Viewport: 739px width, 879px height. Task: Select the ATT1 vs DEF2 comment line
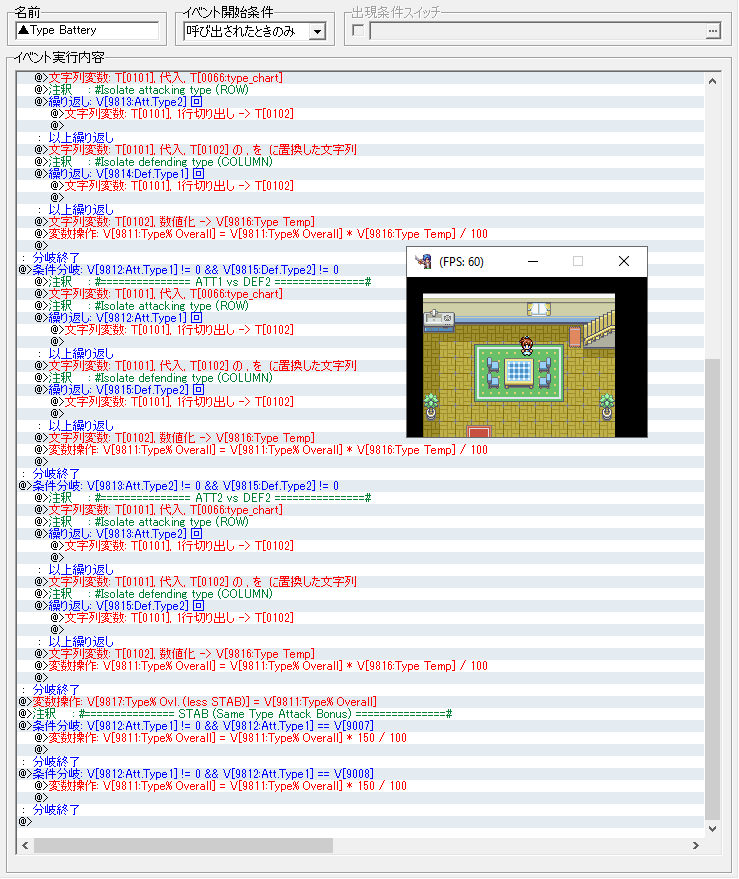[361, 282]
